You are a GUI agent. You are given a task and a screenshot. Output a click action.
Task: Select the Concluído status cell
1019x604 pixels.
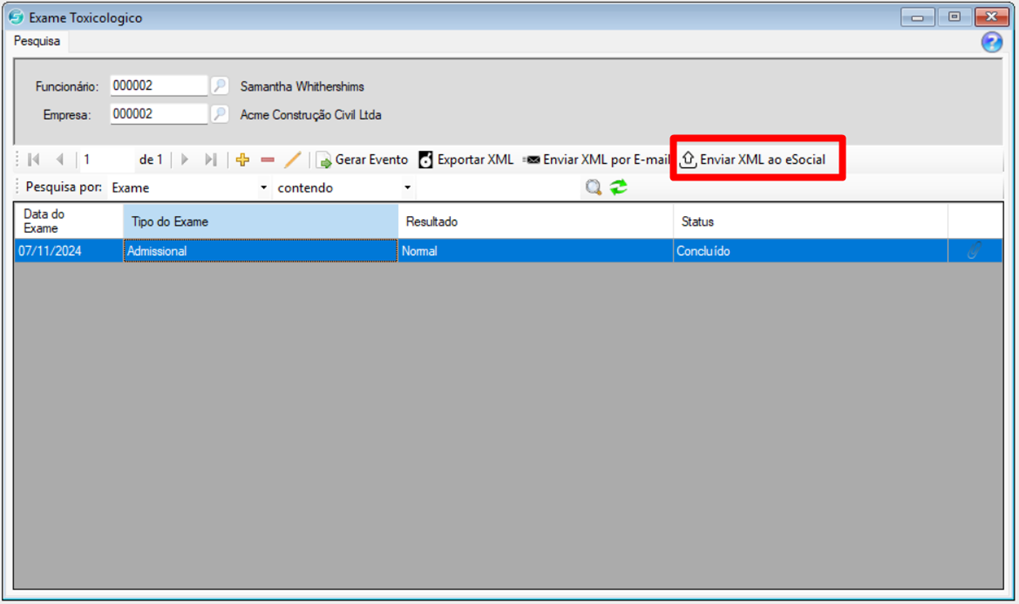810,251
